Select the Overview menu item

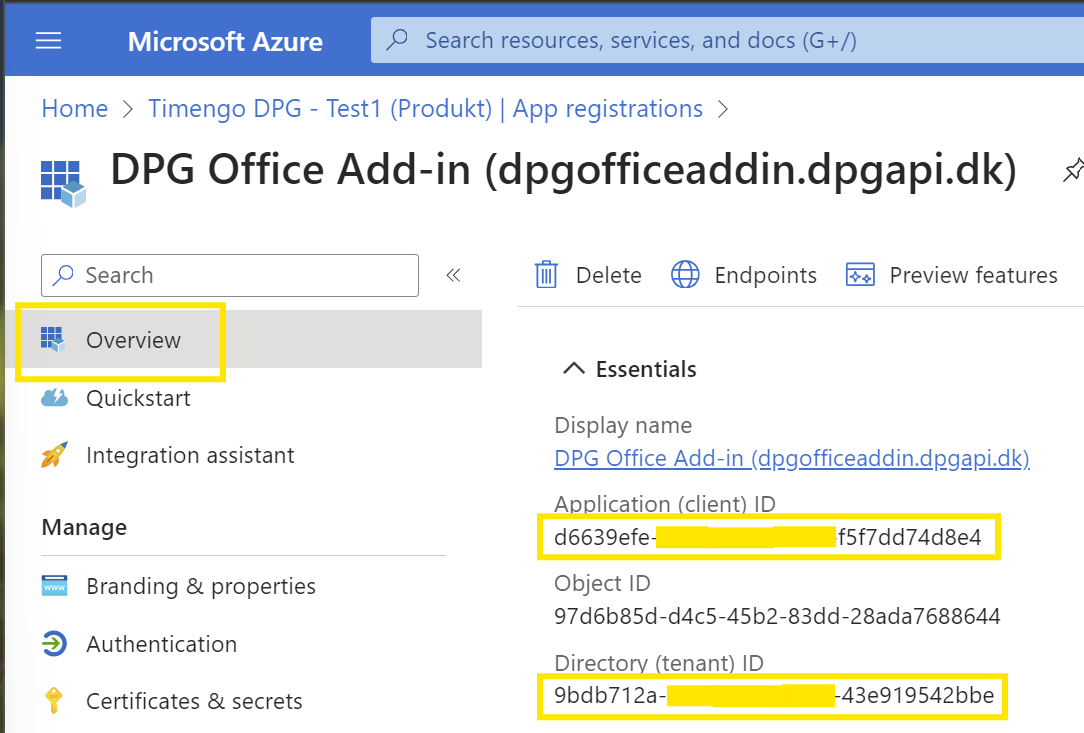pos(133,340)
